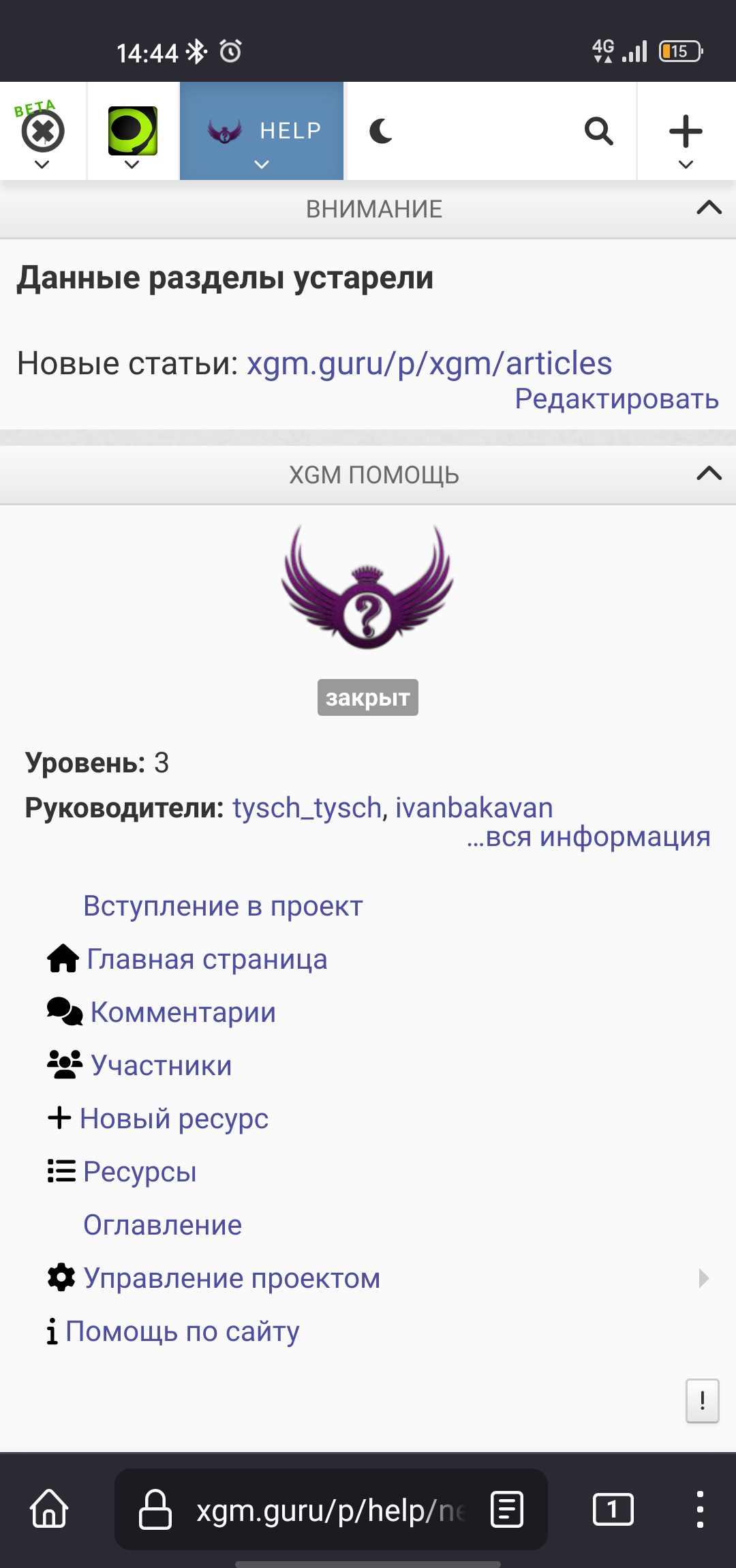Open the browser reader mode icon
Screen dimensions: 736x1568
coord(507,1509)
